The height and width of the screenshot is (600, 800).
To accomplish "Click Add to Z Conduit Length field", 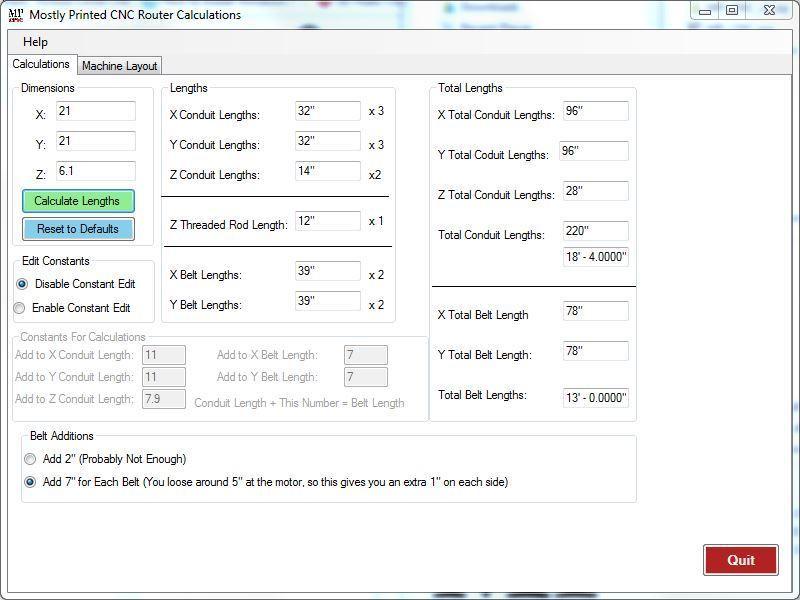I will pyautogui.click(x=164, y=399).
